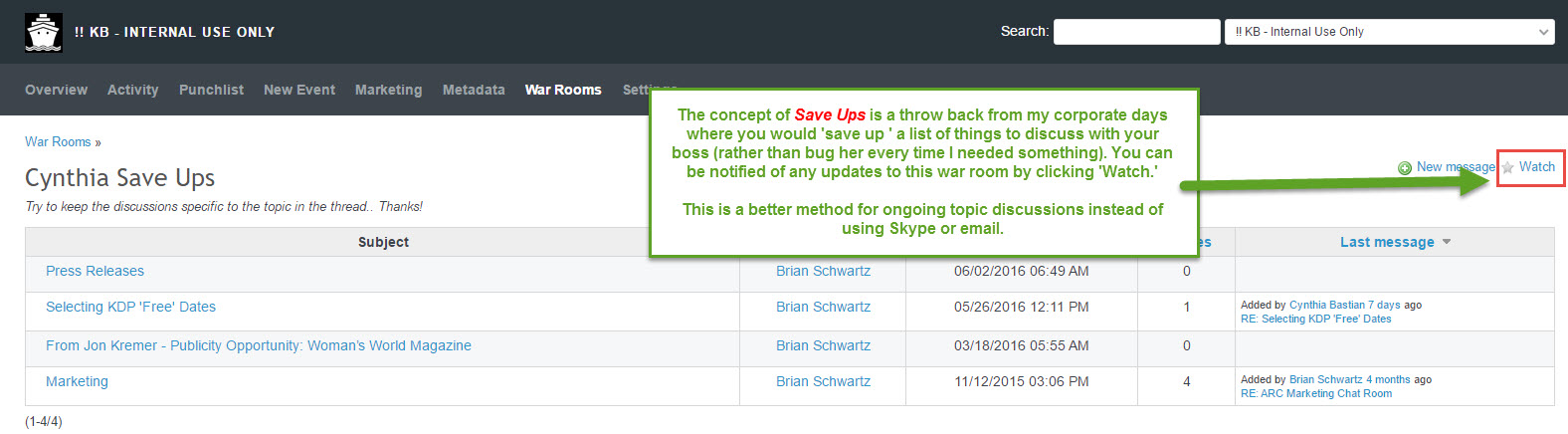Click the War Rooms breadcrumb link

click(58, 142)
